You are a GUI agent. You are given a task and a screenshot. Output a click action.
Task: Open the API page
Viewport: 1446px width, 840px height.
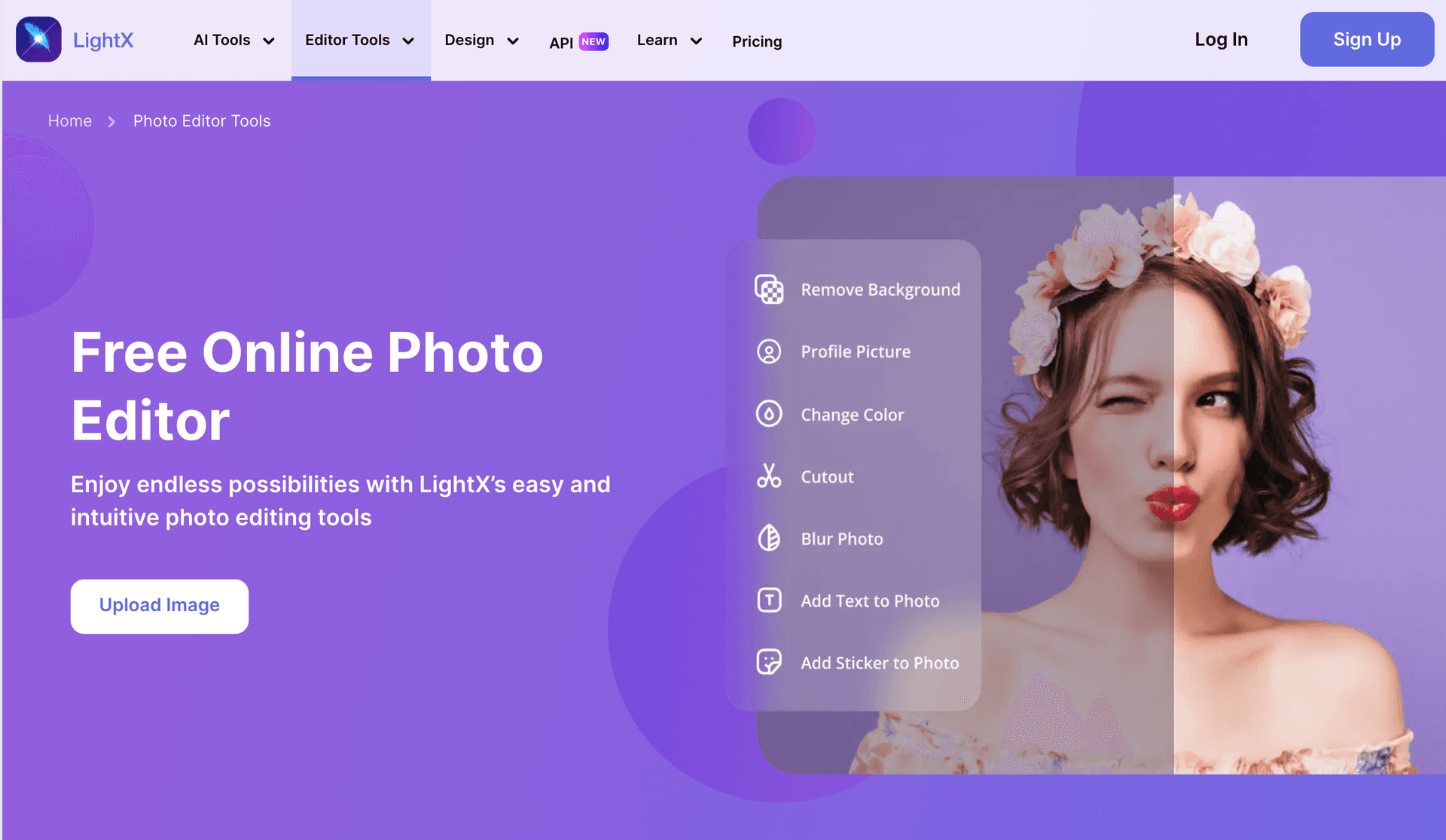(x=561, y=43)
